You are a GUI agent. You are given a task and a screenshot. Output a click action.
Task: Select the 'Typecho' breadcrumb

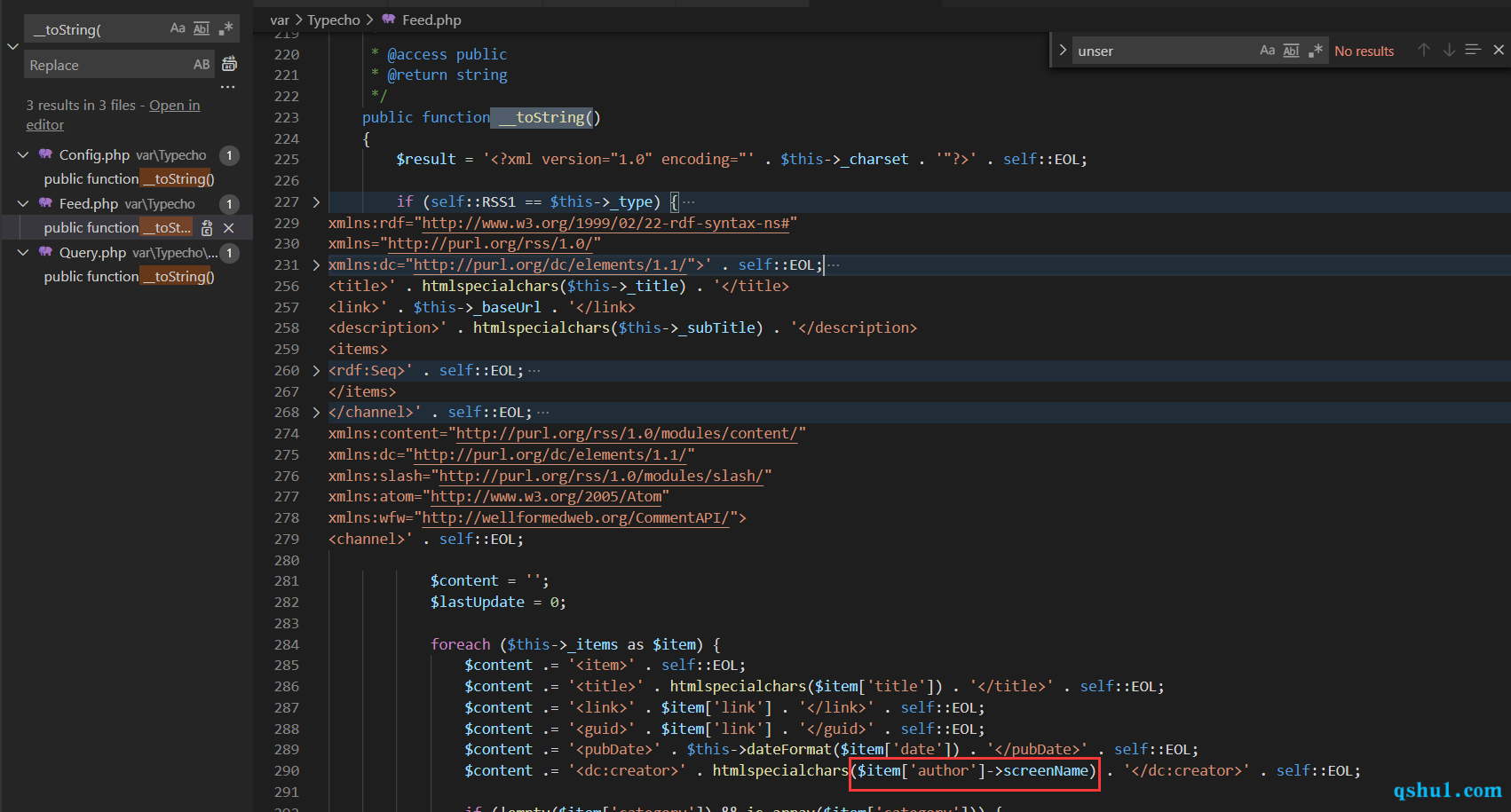pos(334,20)
